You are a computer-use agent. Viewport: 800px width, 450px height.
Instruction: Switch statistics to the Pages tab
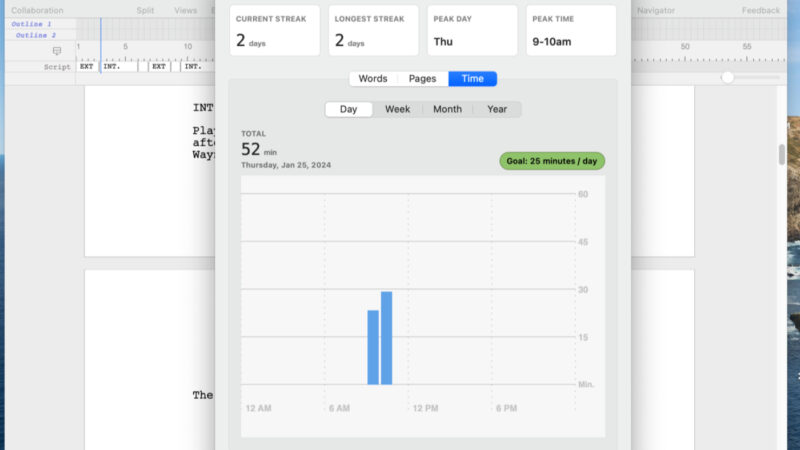click(422, 79)
